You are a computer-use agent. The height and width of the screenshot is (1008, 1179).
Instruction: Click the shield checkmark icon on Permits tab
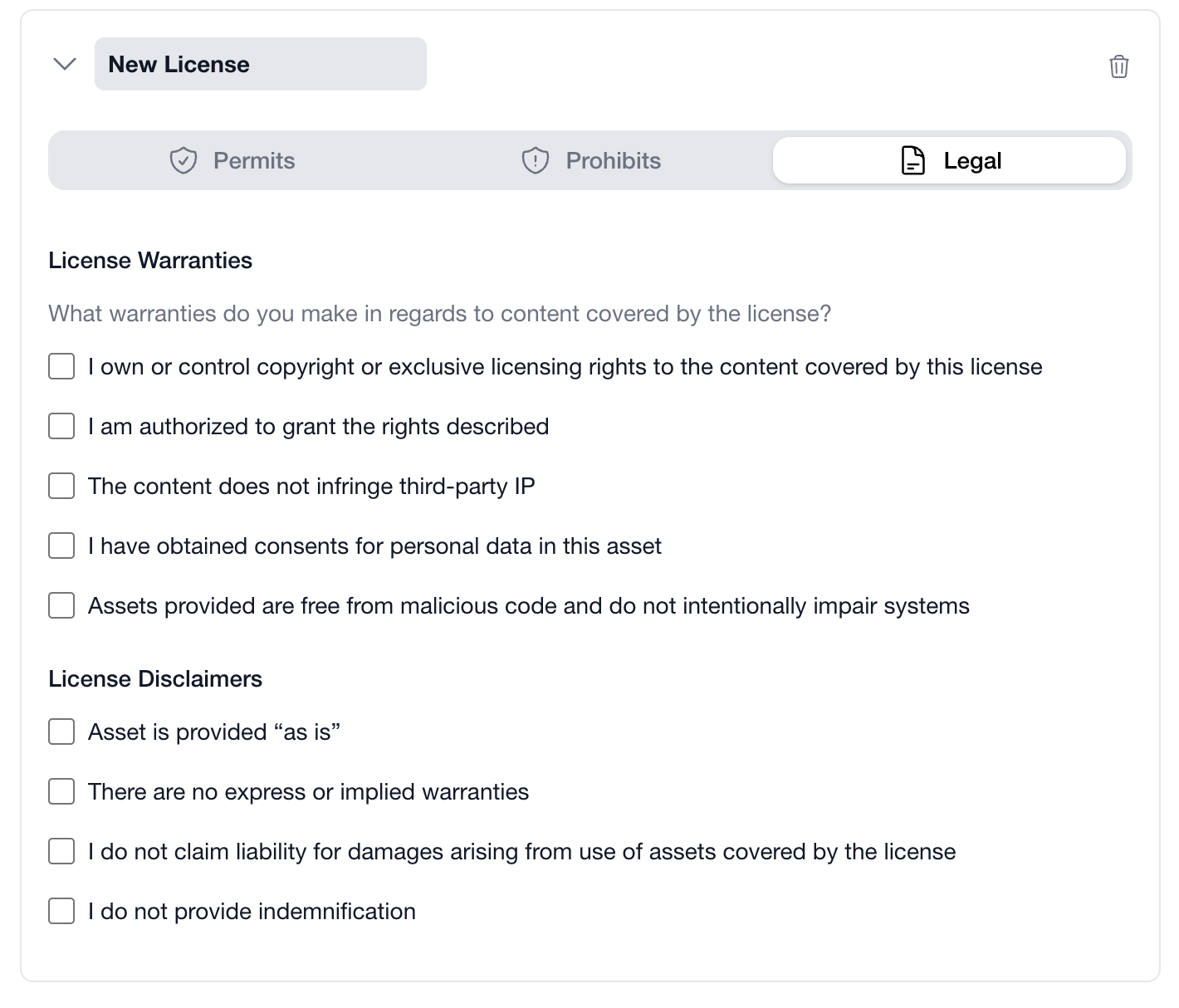pos(183,159)
